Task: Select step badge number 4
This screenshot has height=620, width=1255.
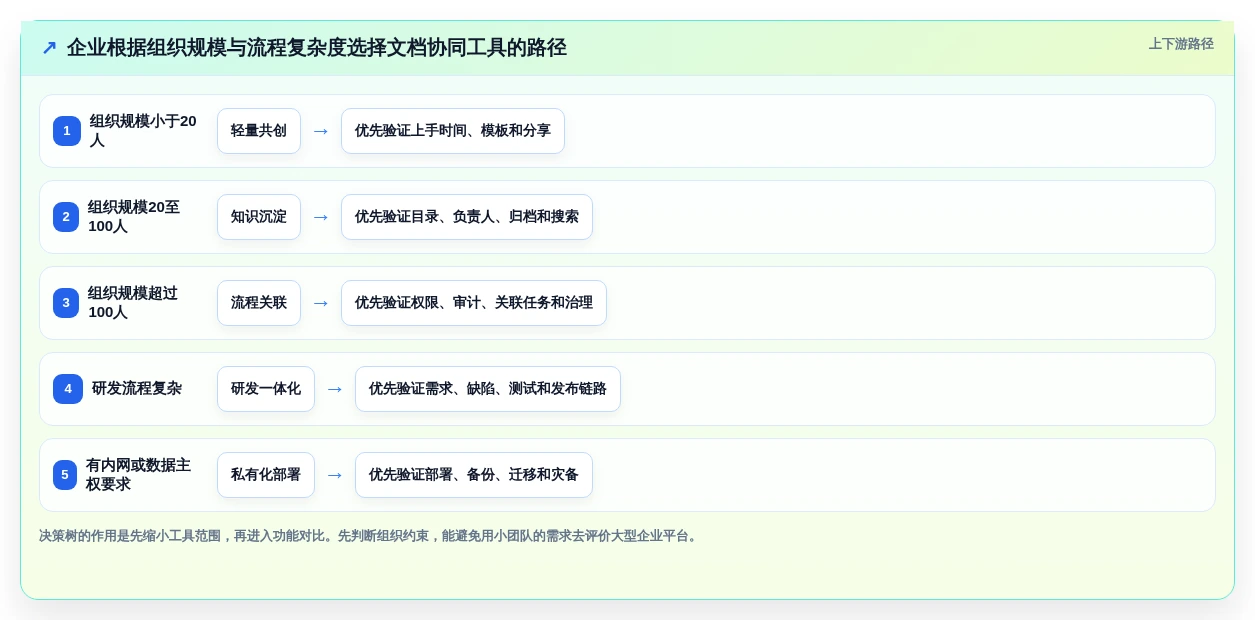Action: click(x=68, y=389)
